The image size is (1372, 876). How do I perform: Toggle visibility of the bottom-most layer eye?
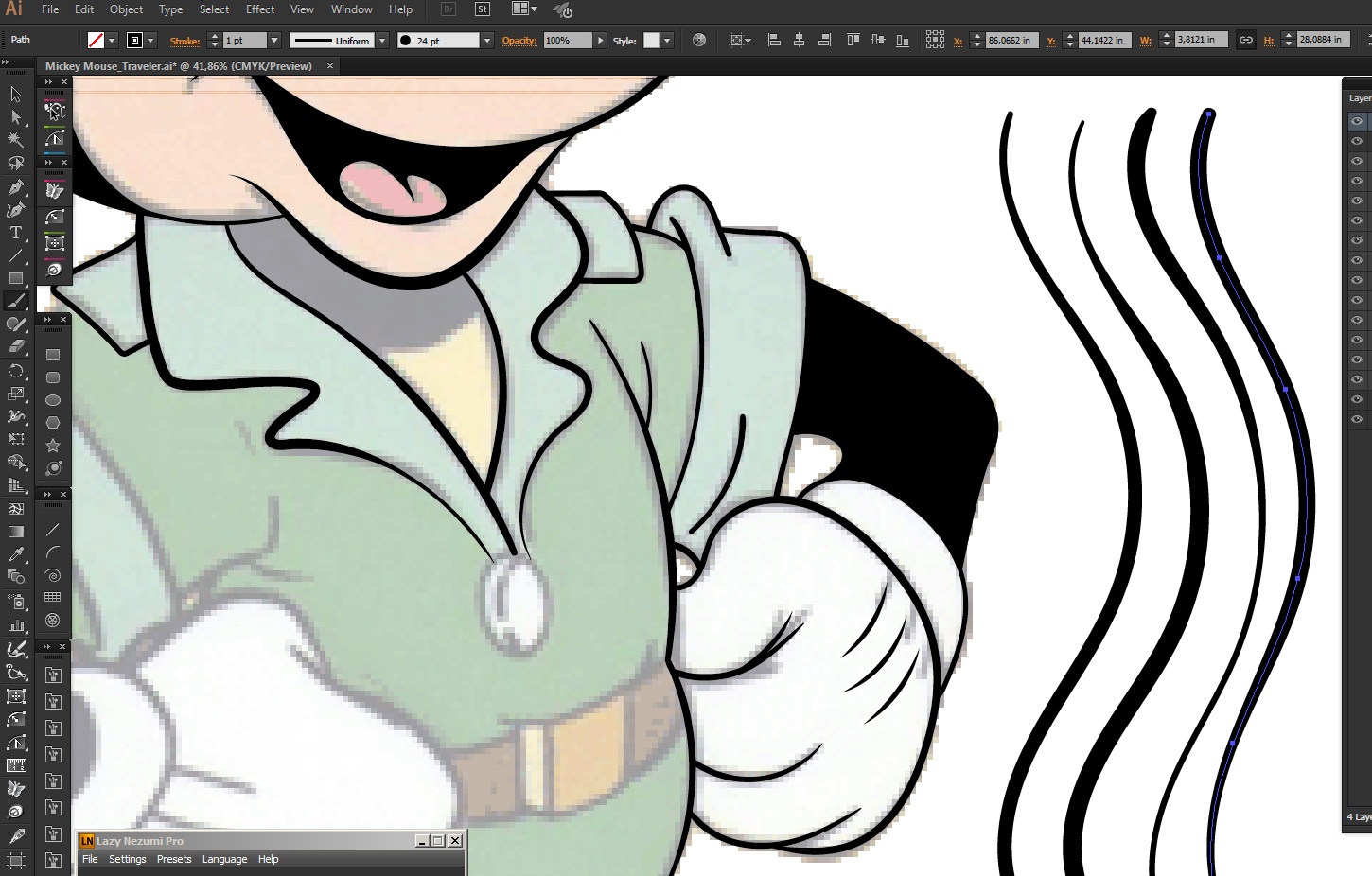click(x=1357, y=419)
